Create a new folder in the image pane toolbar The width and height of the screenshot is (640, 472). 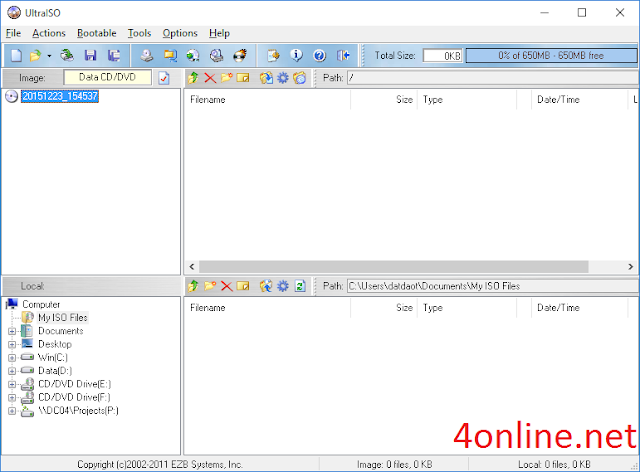[x=227, y=78]
